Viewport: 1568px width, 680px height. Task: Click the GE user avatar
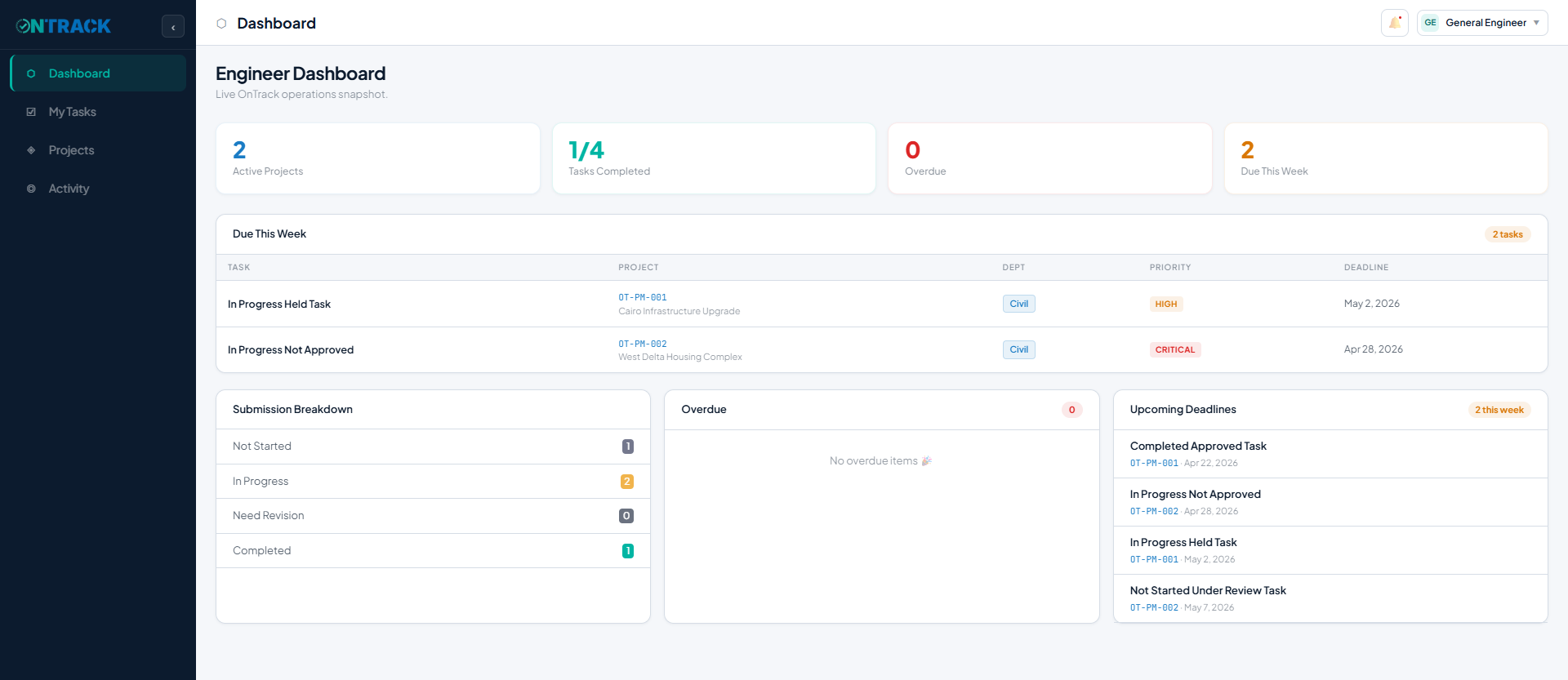[1430, 23]
